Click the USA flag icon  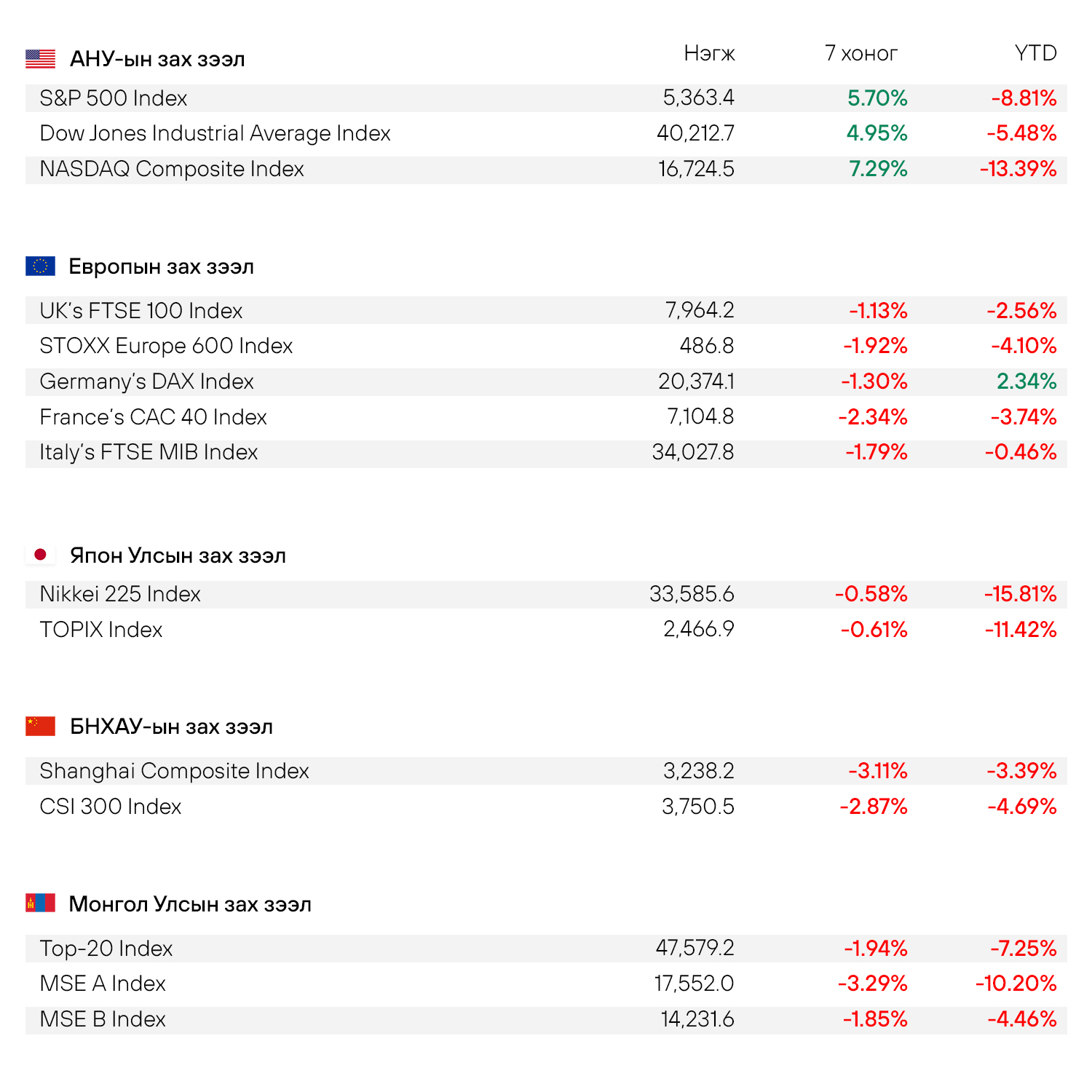pos(40,59)
